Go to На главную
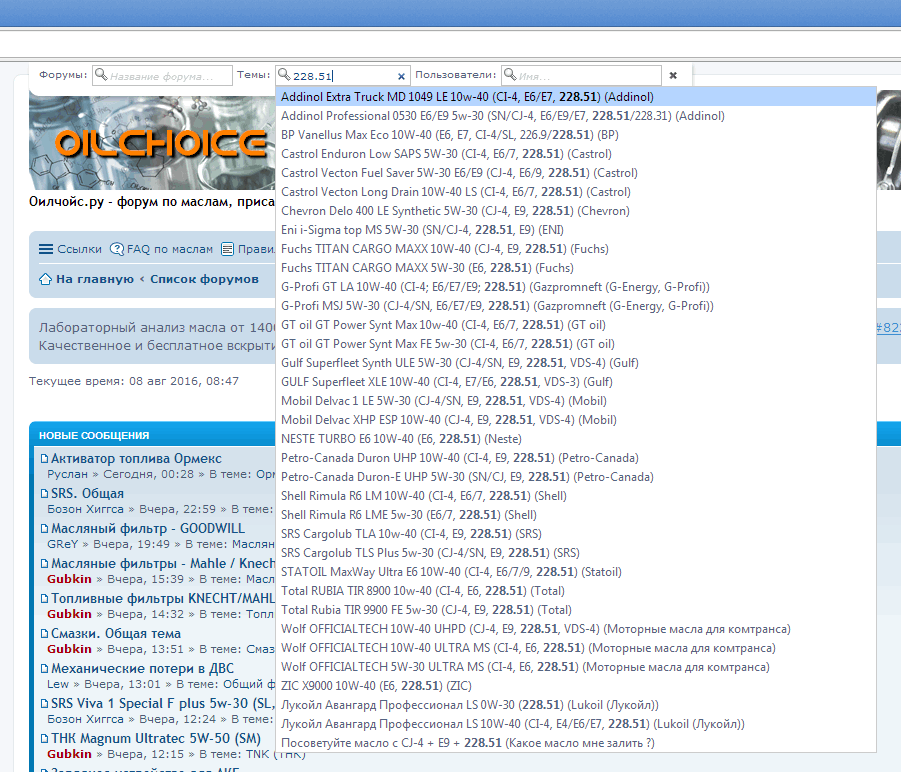 95,279
